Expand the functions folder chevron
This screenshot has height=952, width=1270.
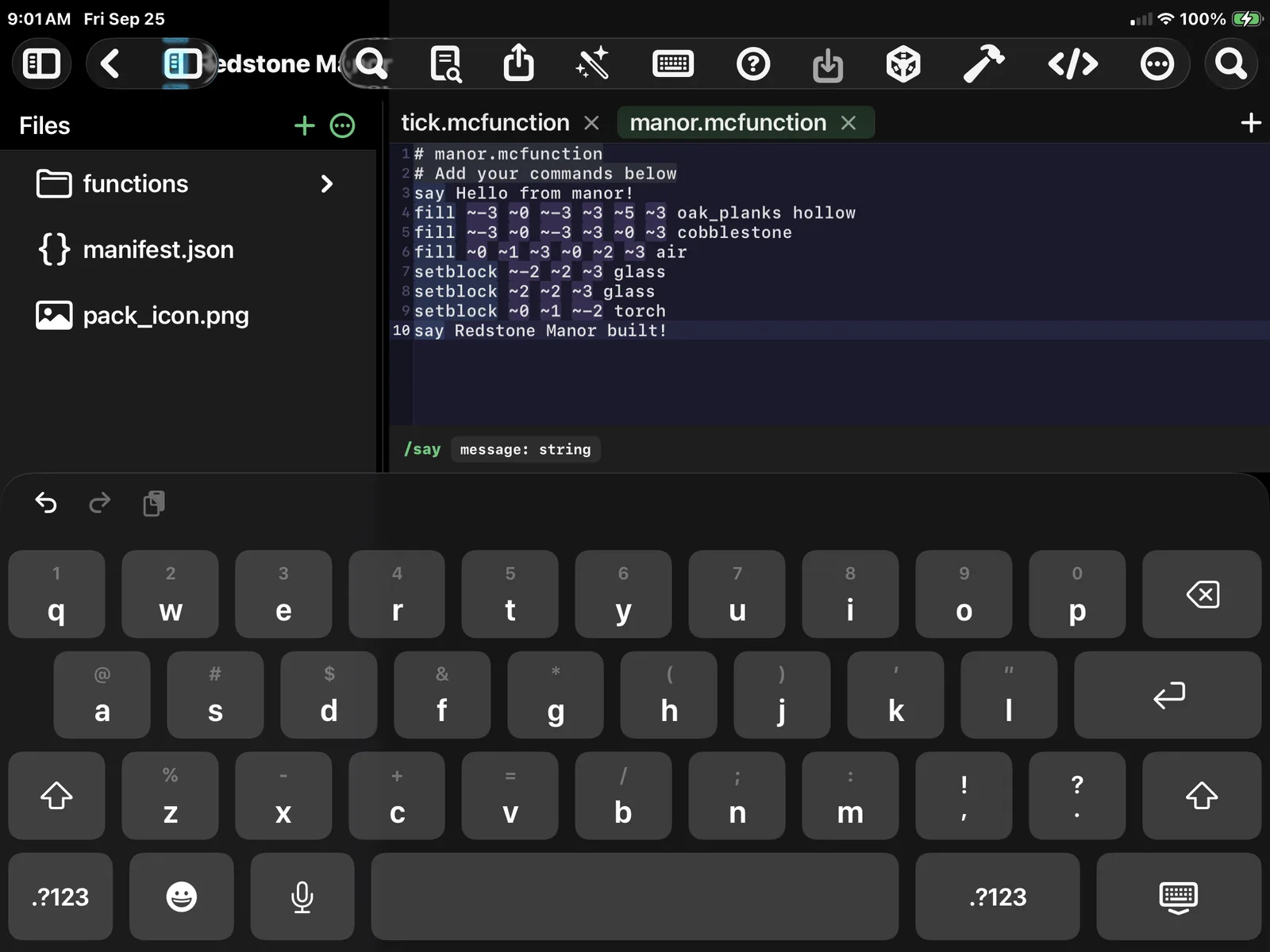point(326,184)
